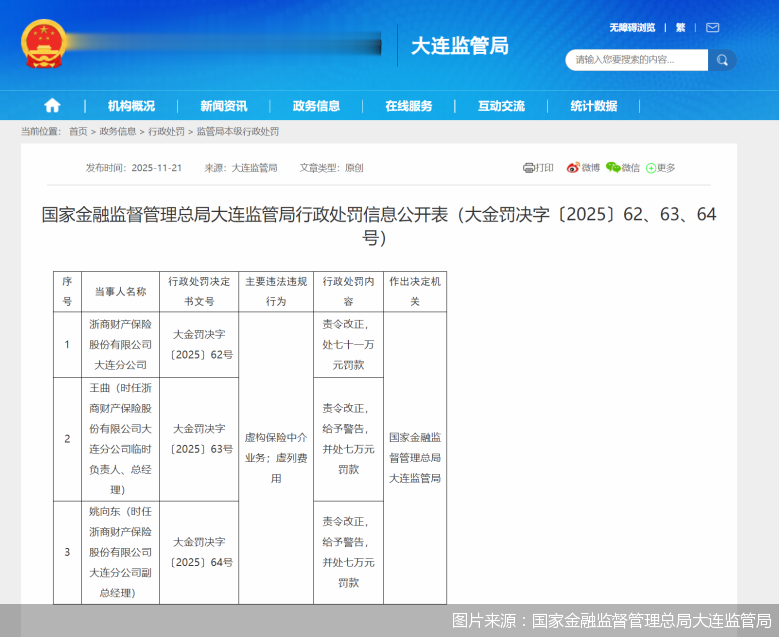Click the 大连监管局 site title
779x637 pixels.
pos(460,46)
